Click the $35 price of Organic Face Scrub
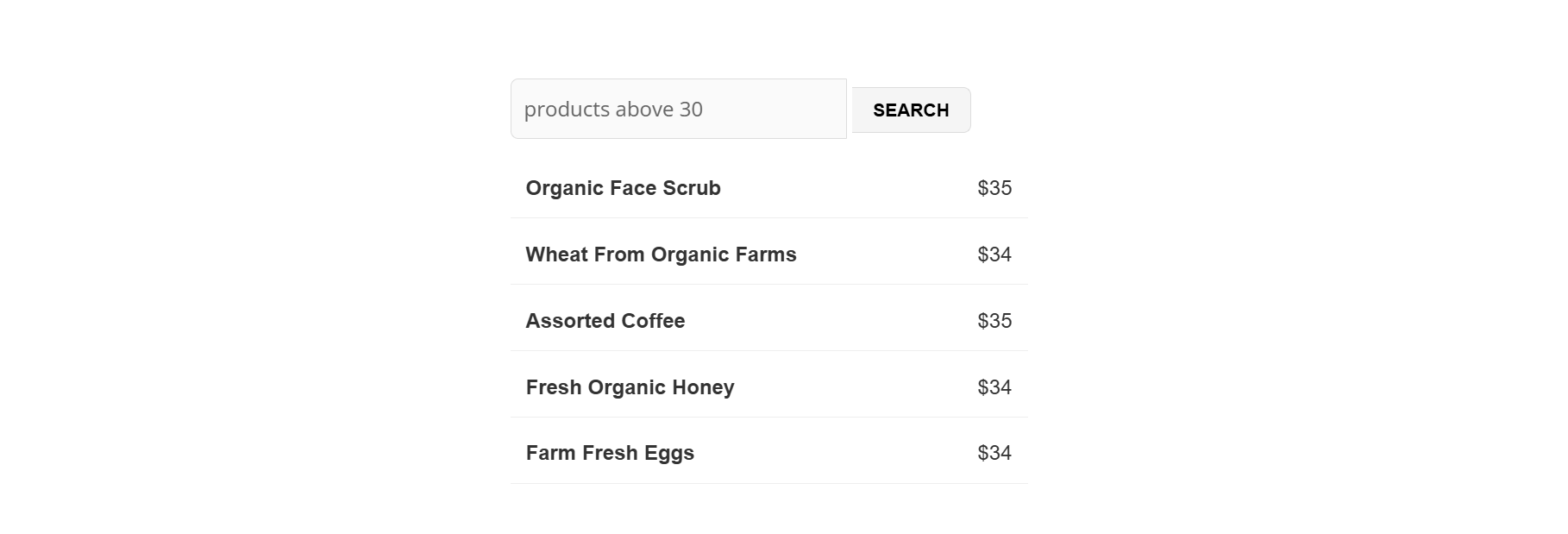The width and height of the screenshot is (1568, 534). tap(994, 188)
